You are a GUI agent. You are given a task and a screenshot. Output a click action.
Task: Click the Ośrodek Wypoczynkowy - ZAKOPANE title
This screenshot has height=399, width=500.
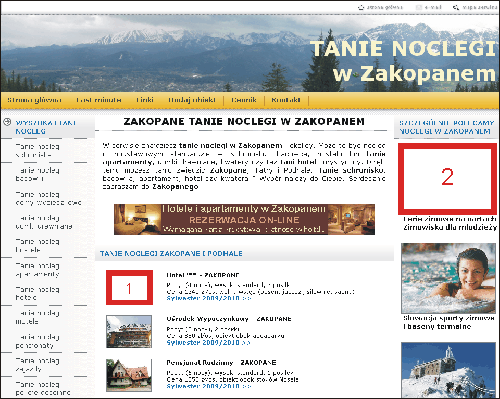click(229, 319)
